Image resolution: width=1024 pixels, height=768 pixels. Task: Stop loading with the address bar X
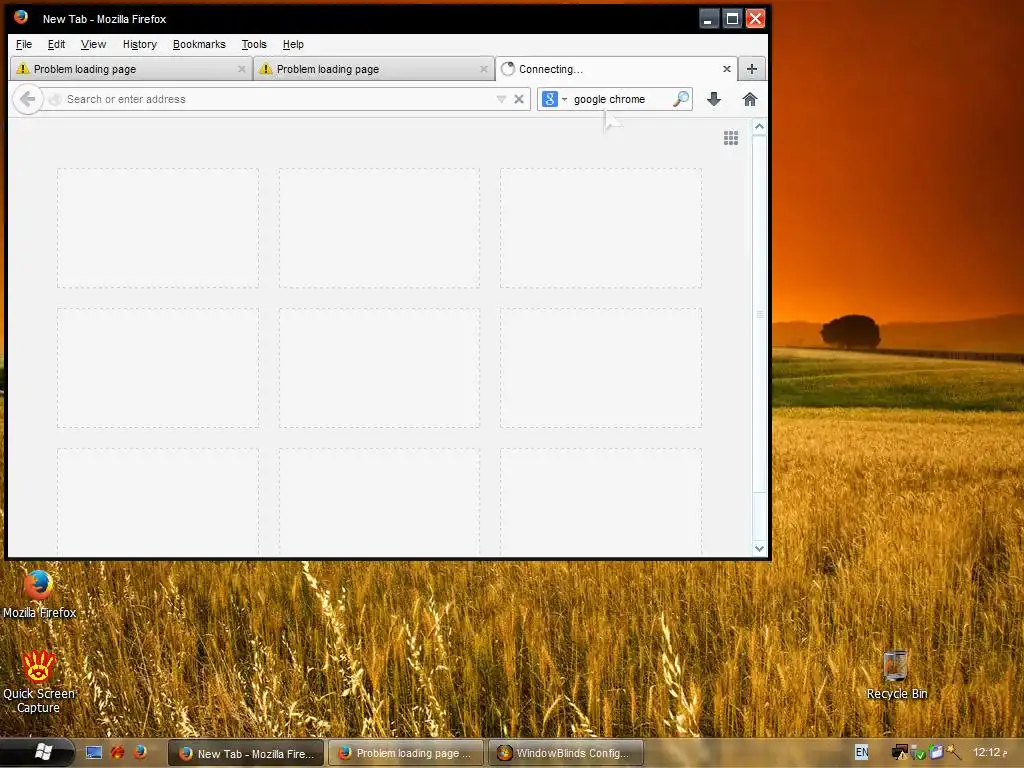point(519,99)
